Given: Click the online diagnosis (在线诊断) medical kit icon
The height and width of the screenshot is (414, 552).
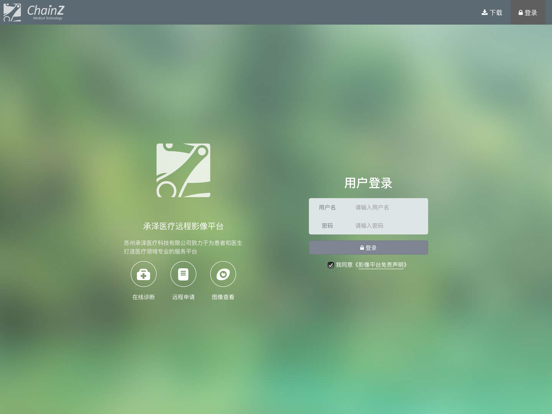Looking at the screenshot, I should point(144,274).
